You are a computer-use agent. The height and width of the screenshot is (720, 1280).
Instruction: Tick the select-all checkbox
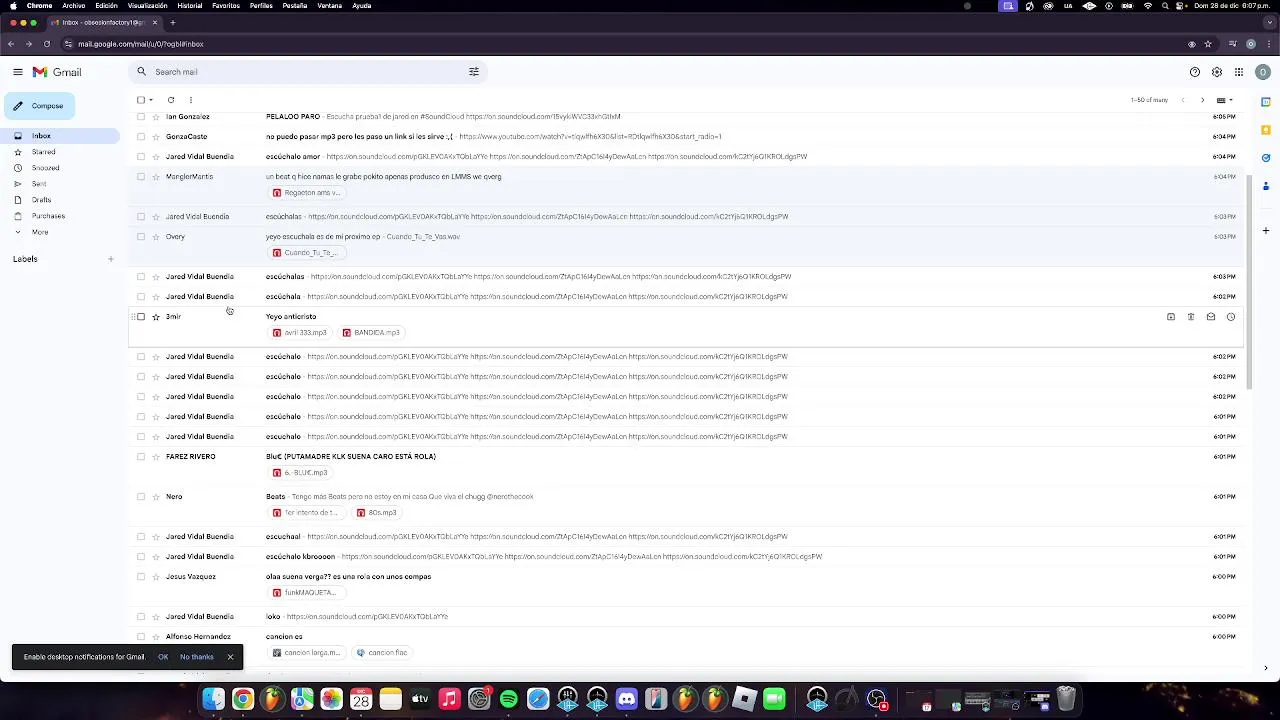click(141, 100)
